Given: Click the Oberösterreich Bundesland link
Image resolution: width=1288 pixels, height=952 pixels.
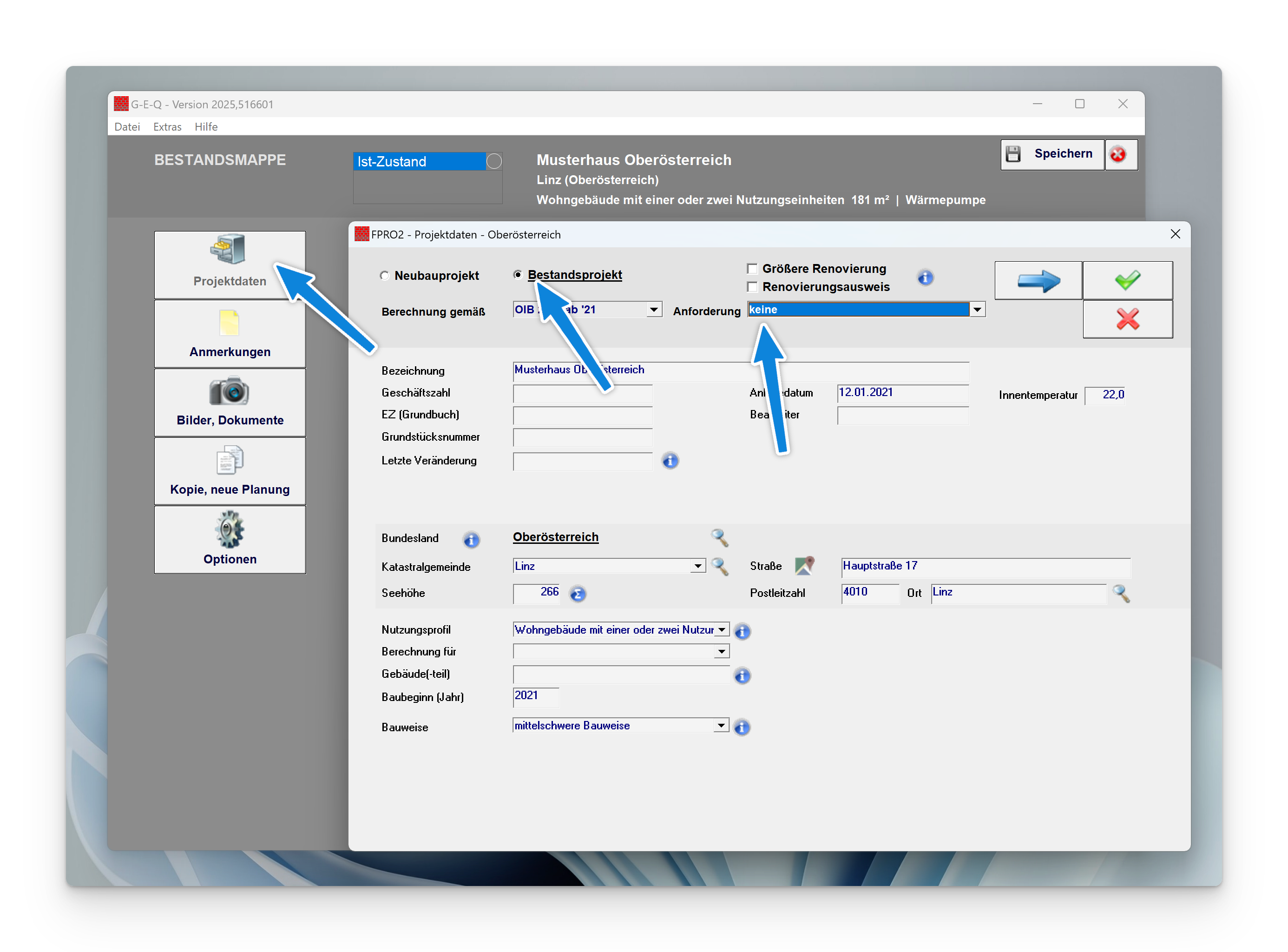Looking at the screenshot, I should coord(555,537).
